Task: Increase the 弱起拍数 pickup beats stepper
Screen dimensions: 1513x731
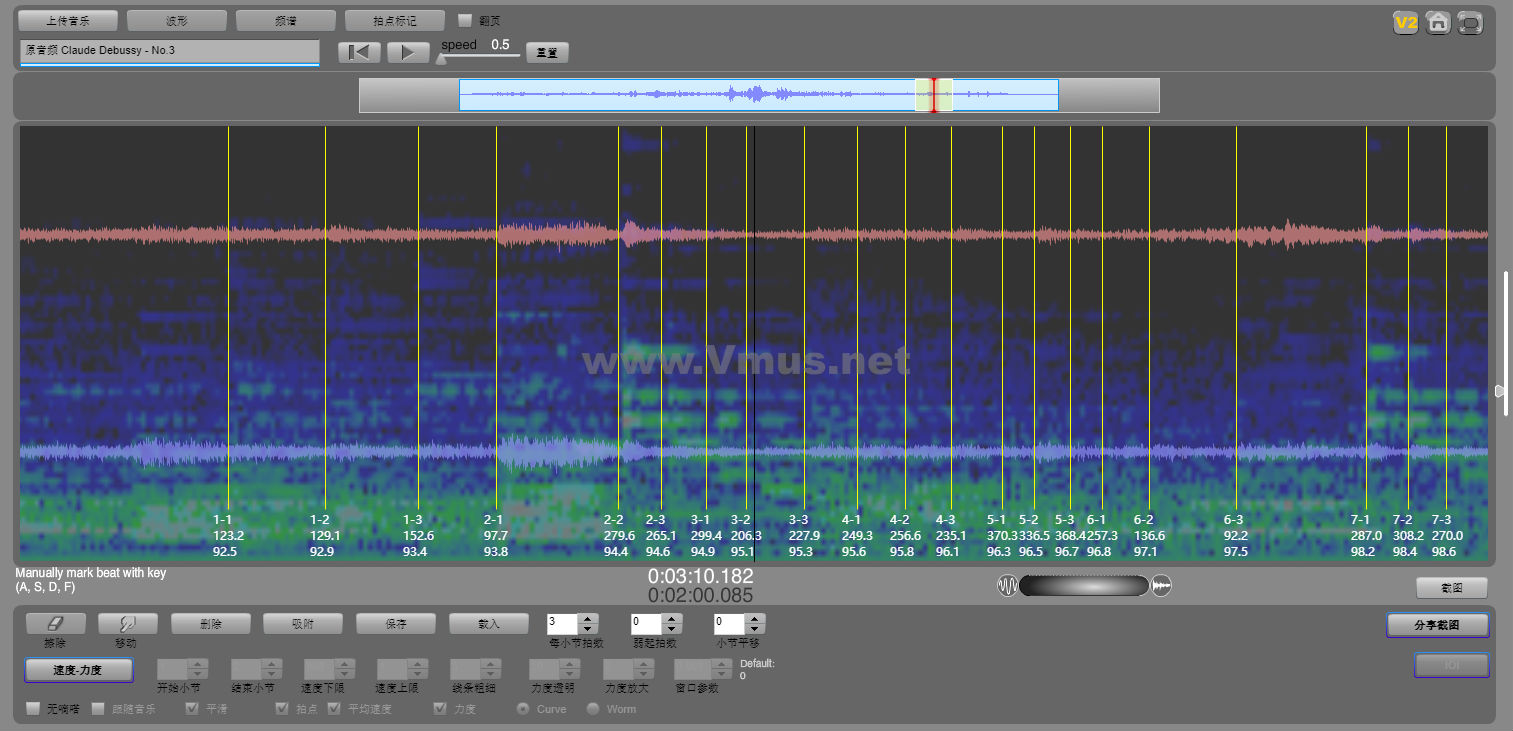Action: tap(672, 618)
